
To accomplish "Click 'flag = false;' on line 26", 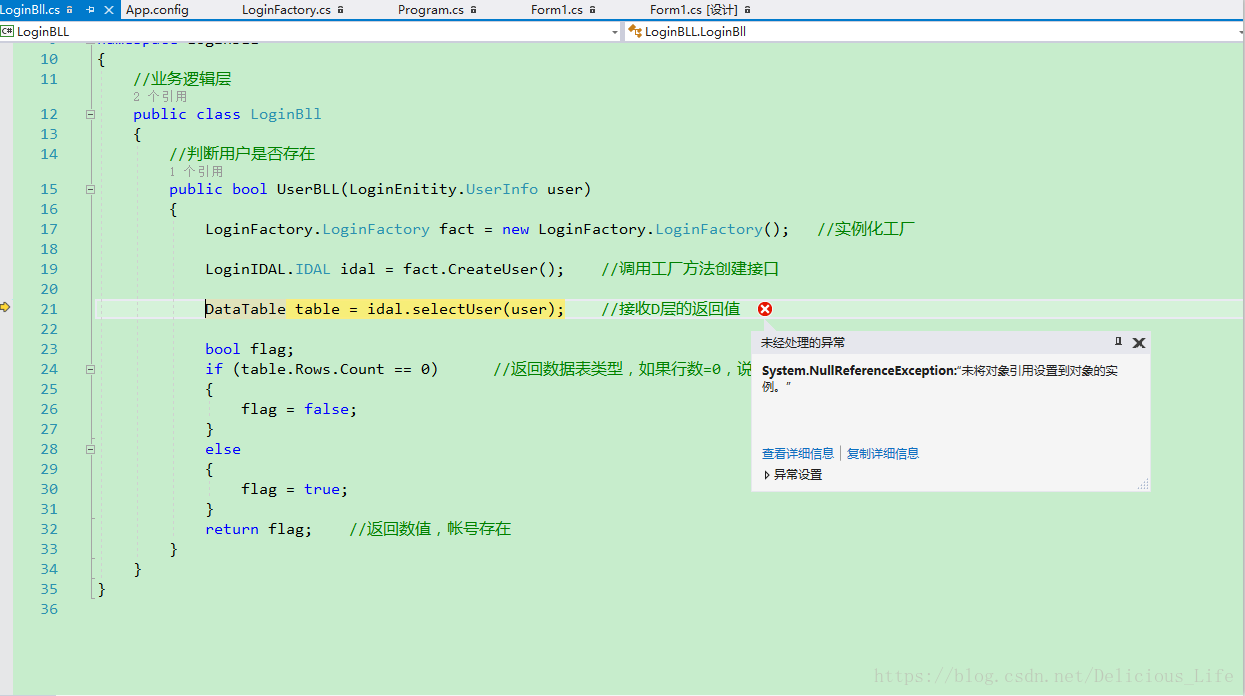I will pyautogui.click(x=299, y=409).
